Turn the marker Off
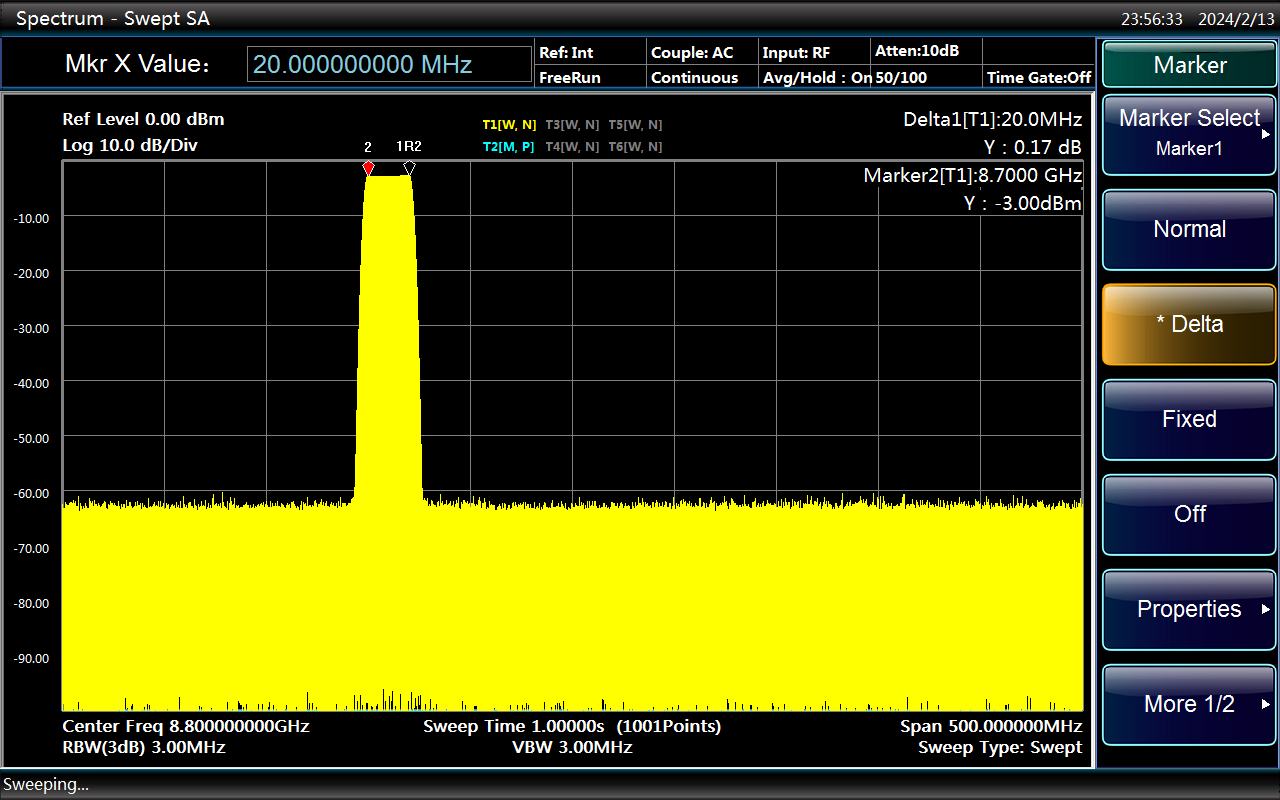1280x800 pixels. (x=1189, y=514)
